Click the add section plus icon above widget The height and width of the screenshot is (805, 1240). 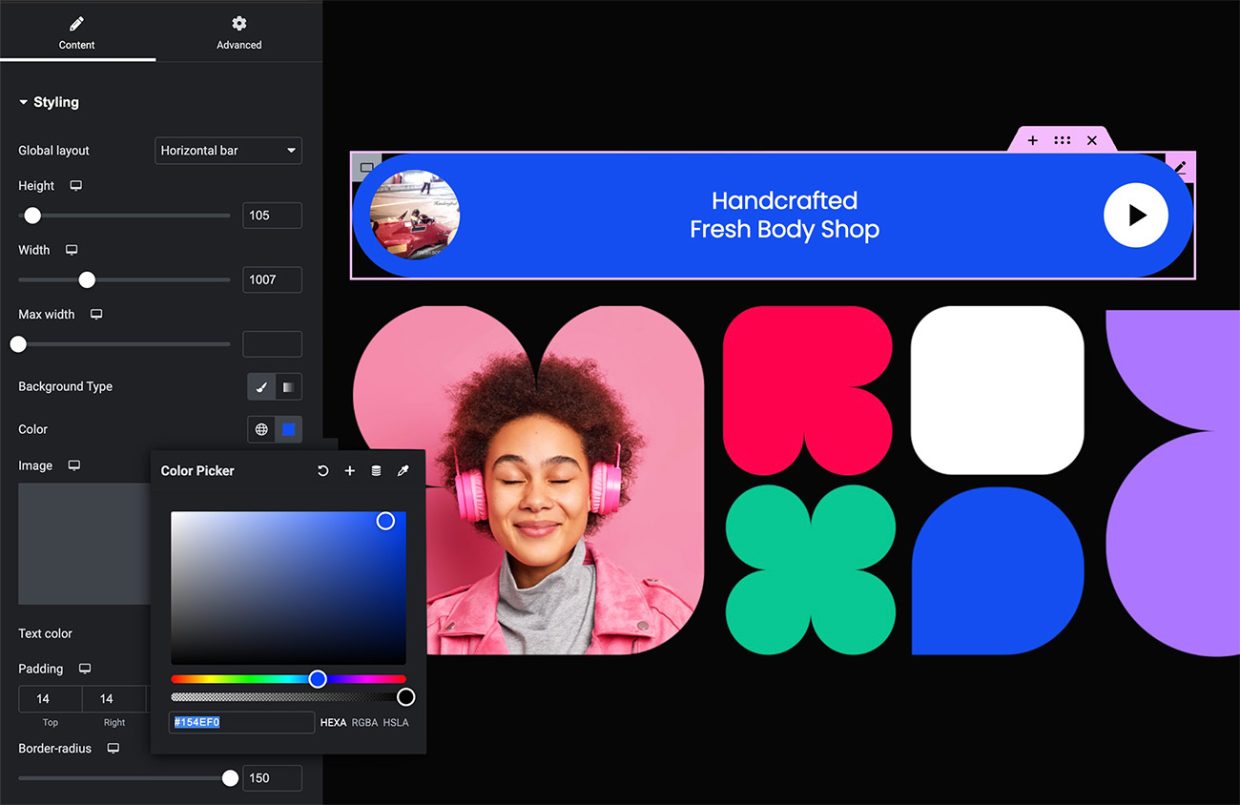pyautogui.click(x=1033, y=141)
